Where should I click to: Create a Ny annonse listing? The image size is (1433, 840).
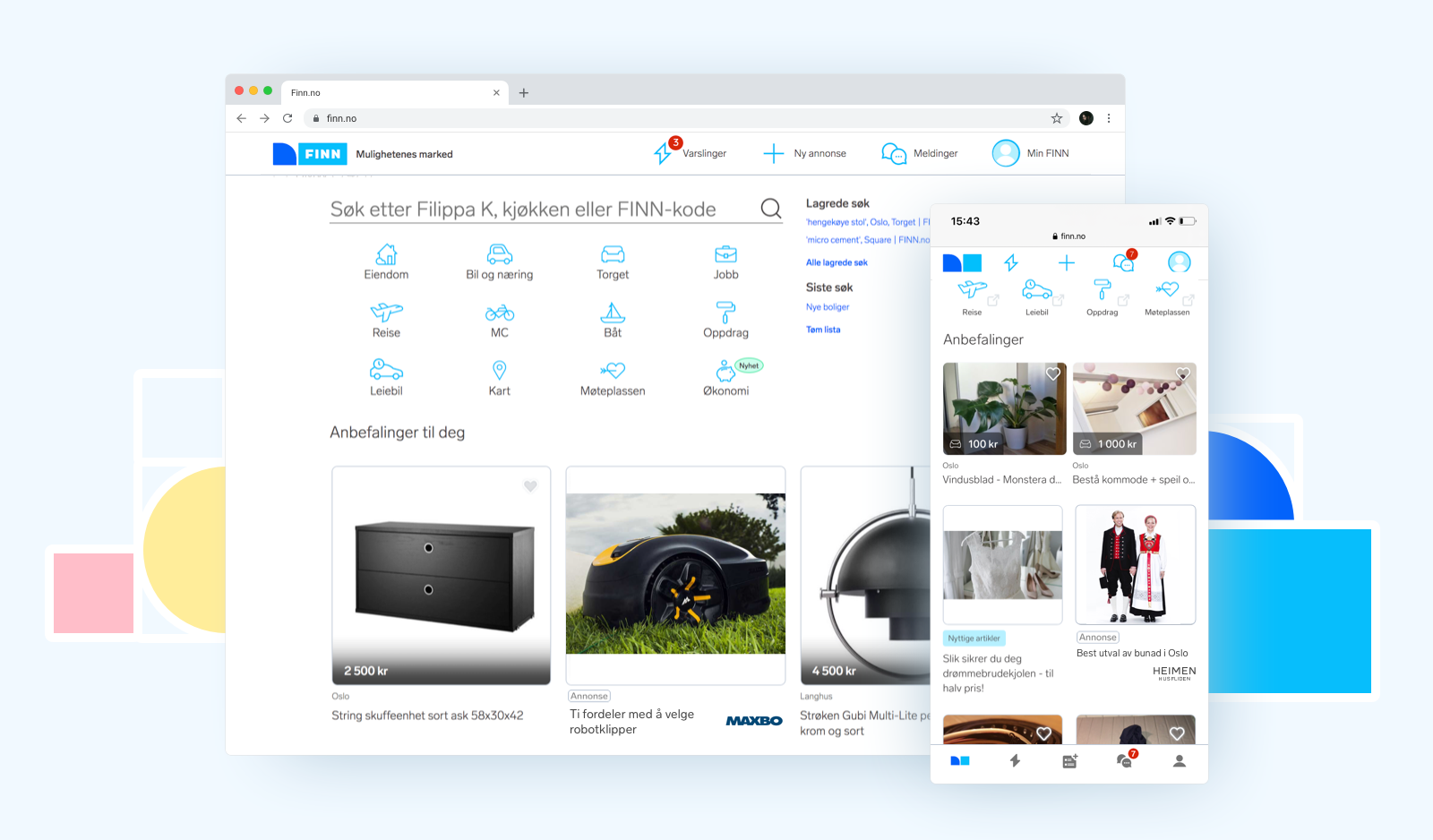[x=804, y=153]
